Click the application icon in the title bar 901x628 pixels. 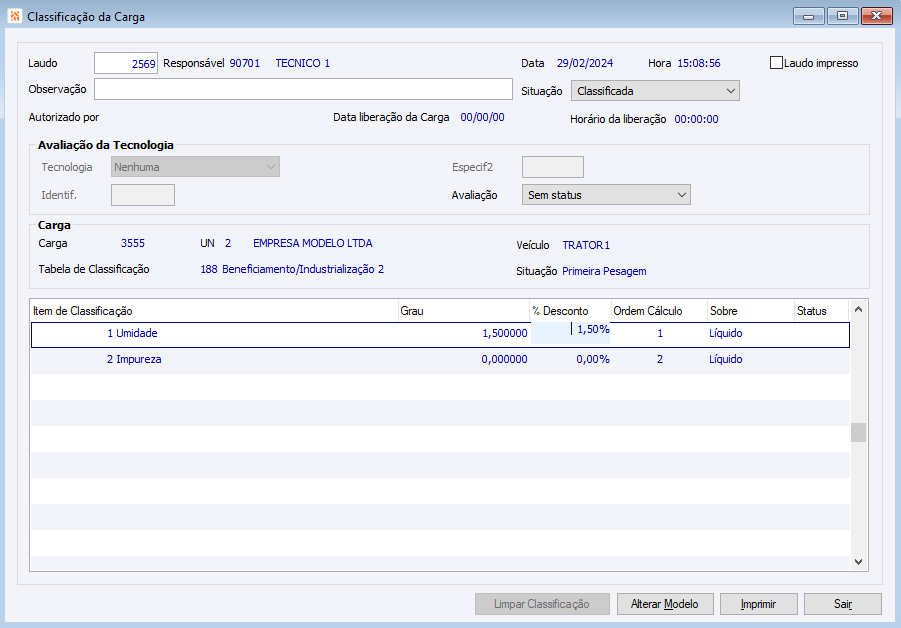(15, 16)
